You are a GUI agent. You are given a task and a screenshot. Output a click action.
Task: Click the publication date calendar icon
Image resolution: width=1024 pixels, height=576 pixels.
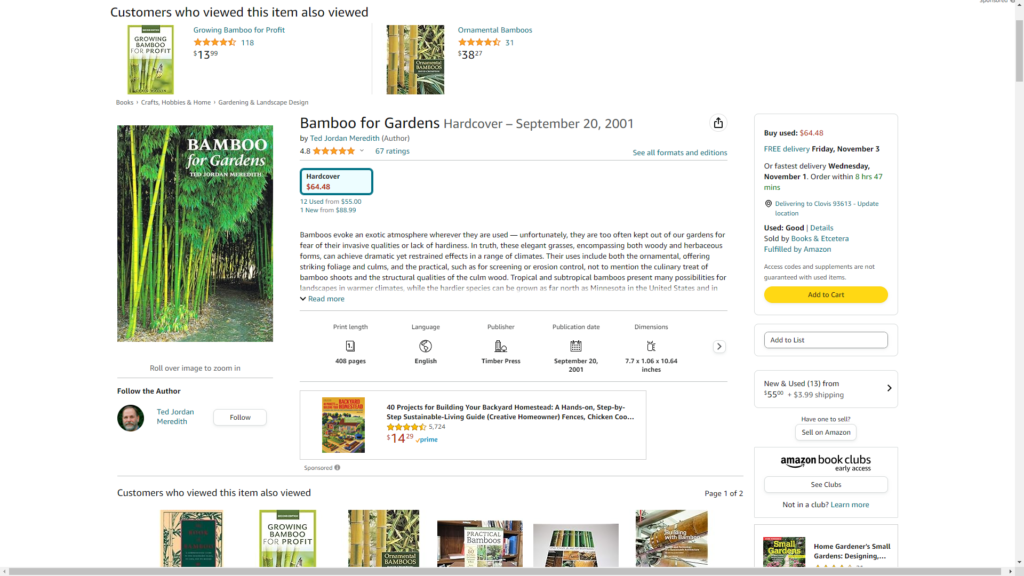click(x=576, y=346)
